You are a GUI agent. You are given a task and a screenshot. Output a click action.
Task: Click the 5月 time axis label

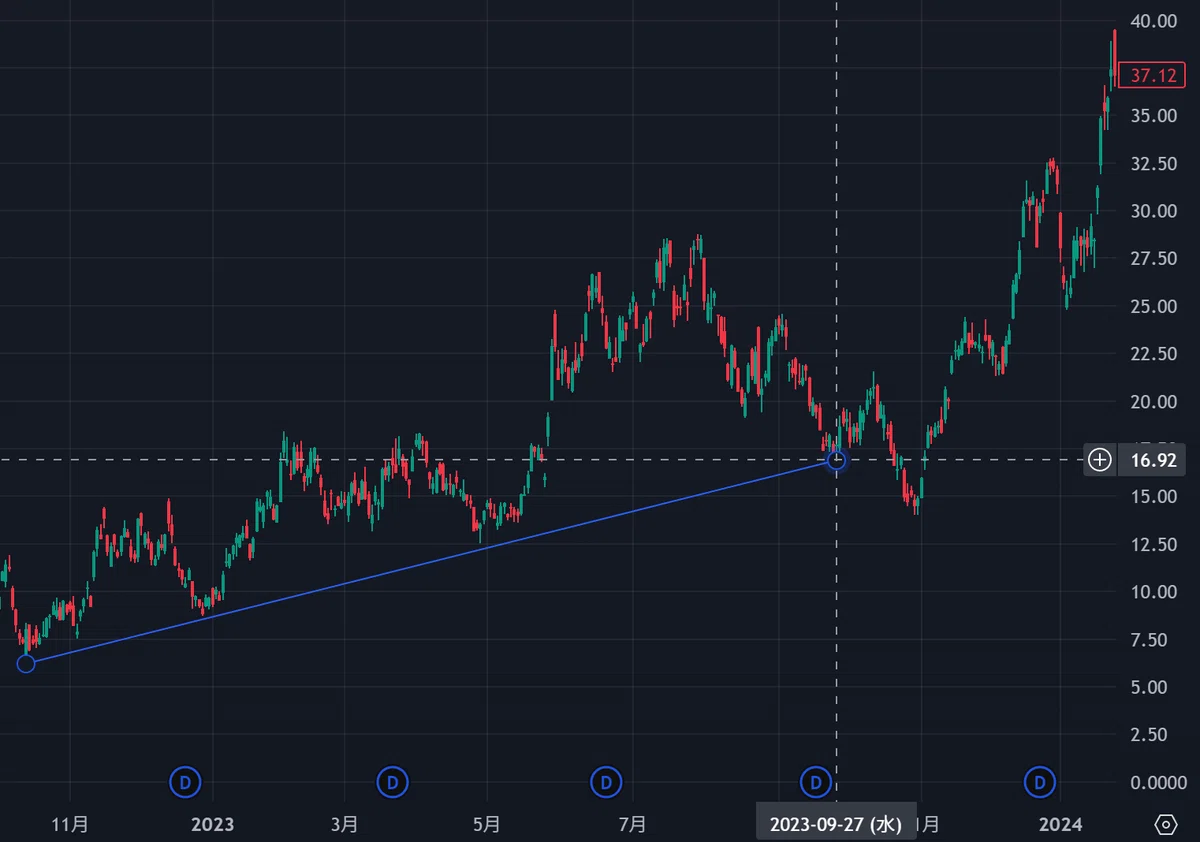click(487, 825)
